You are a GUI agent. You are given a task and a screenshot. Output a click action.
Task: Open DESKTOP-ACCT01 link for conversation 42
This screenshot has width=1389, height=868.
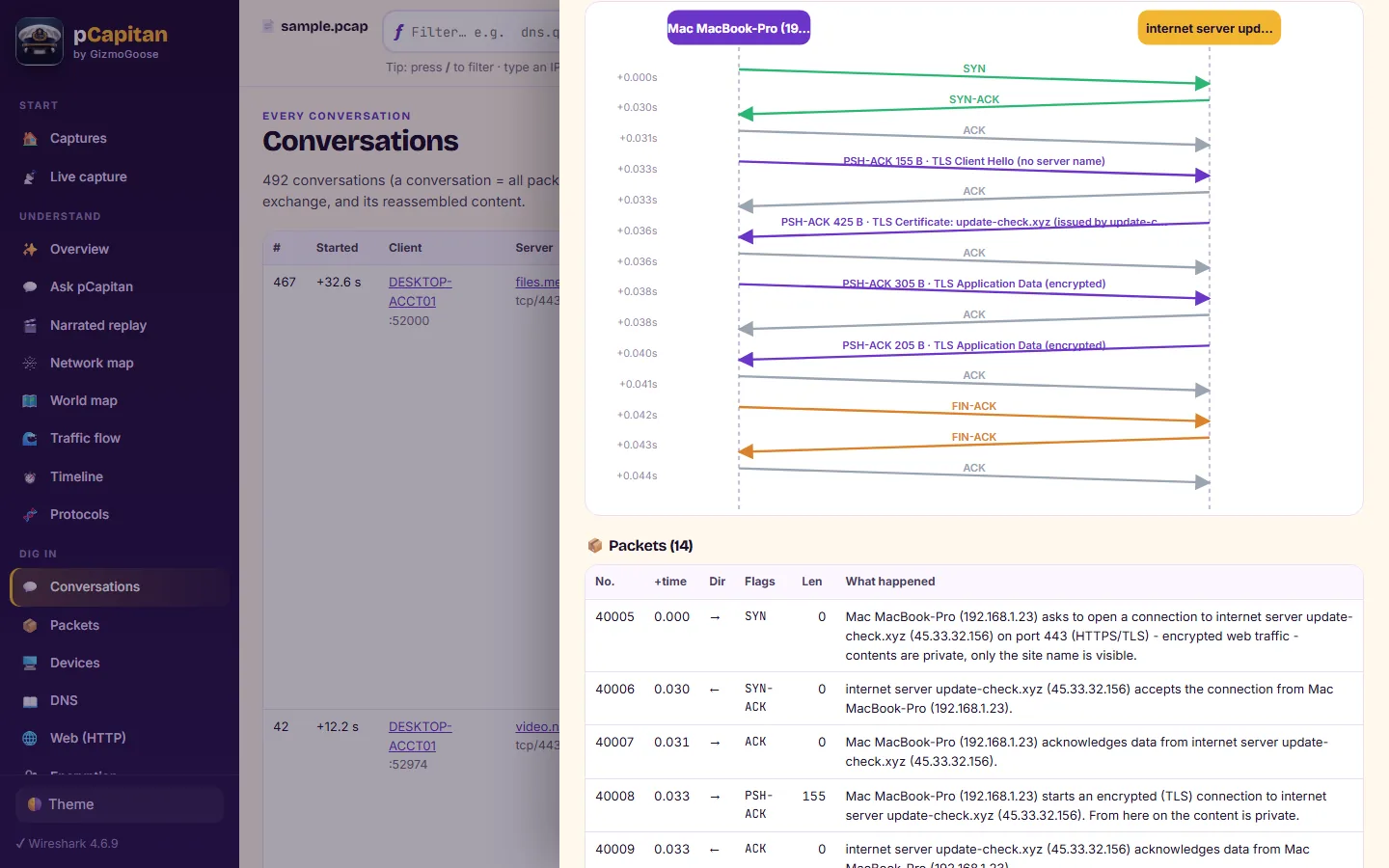[x=420, y=737]
